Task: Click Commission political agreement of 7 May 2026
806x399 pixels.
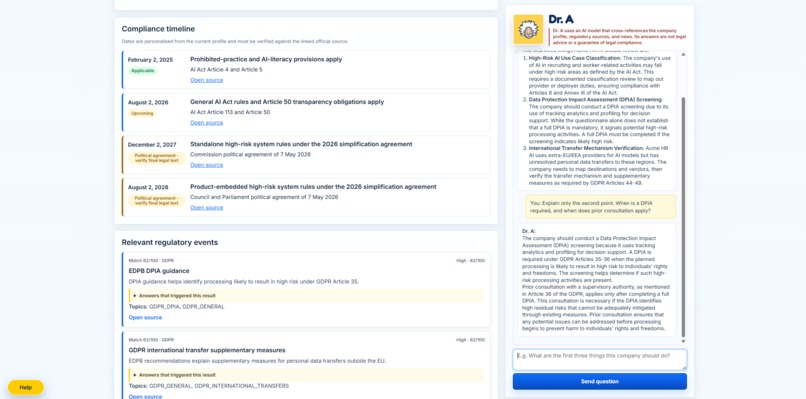Action: 250,154
